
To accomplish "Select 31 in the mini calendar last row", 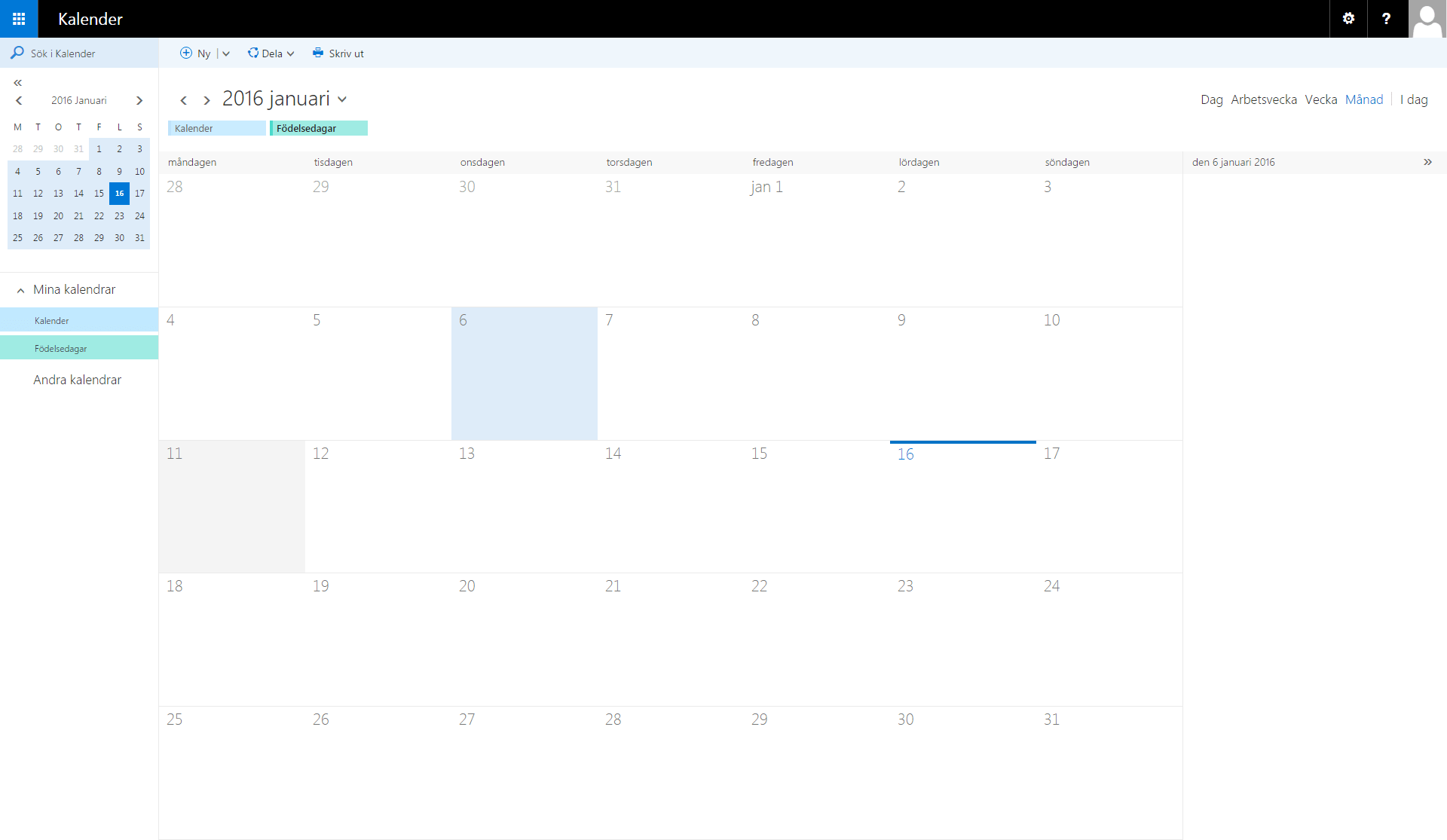I will coord(139,237).
